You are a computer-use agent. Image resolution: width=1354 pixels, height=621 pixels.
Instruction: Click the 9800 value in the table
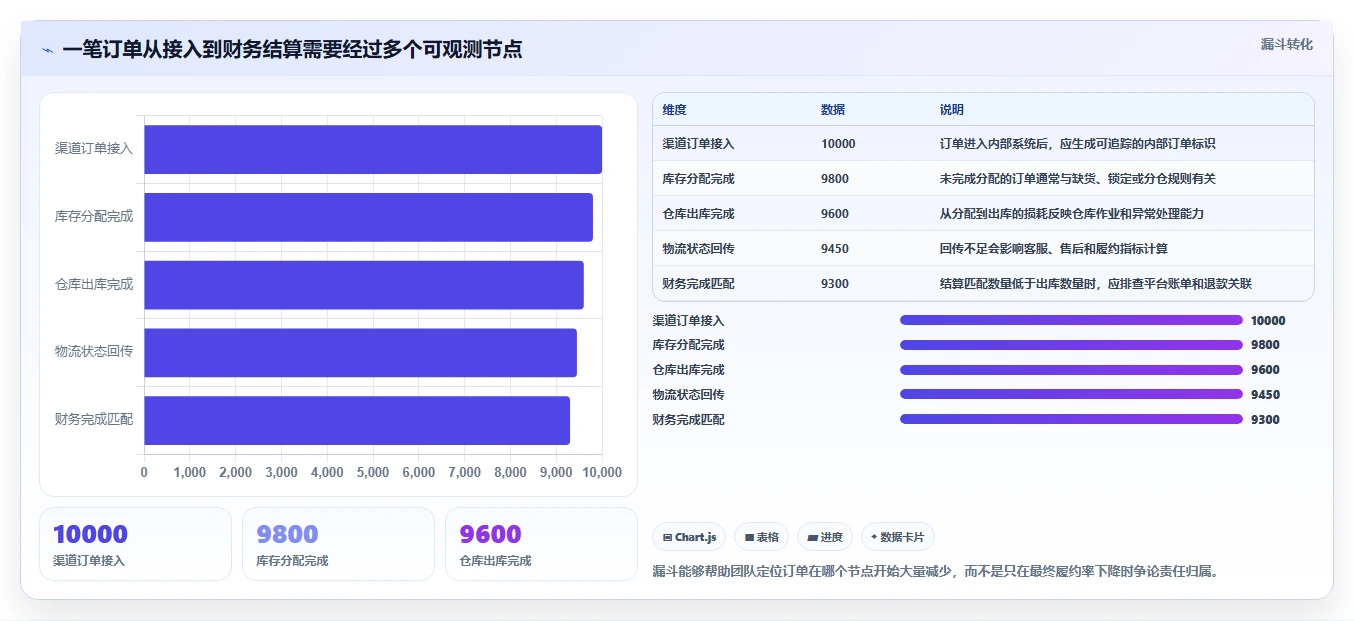(835, 179)
